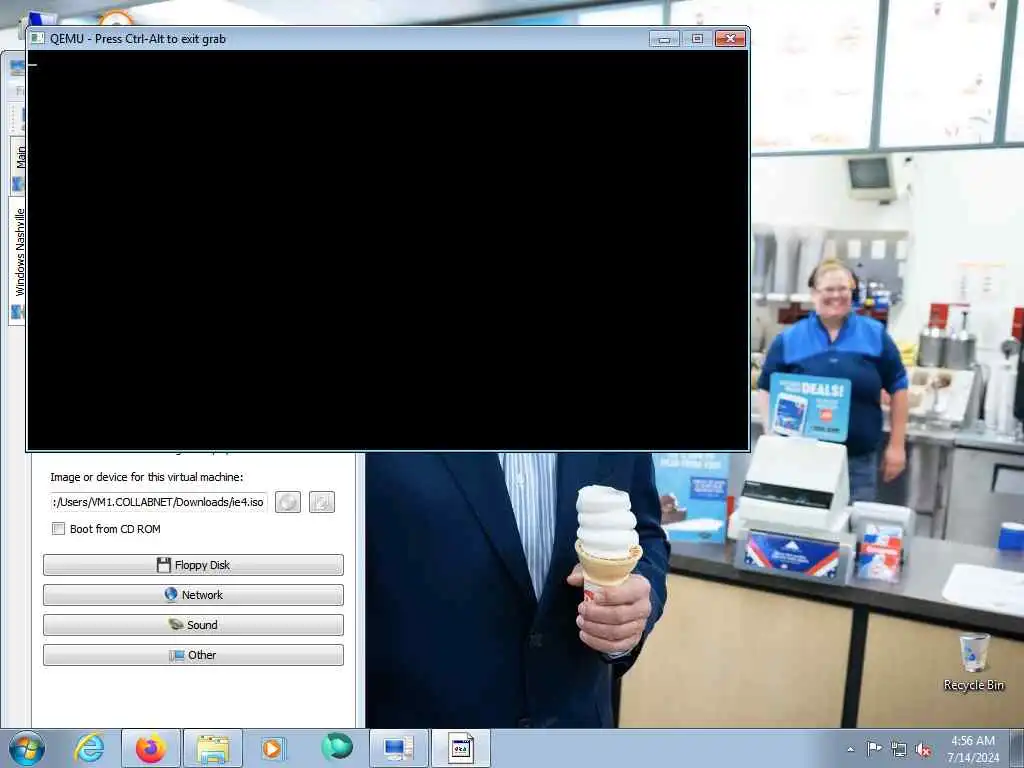Image resolution: width=1024 pixels, height=768 pixels.
Task: Open Windows Media Player from taskbar
Action: 274,748
